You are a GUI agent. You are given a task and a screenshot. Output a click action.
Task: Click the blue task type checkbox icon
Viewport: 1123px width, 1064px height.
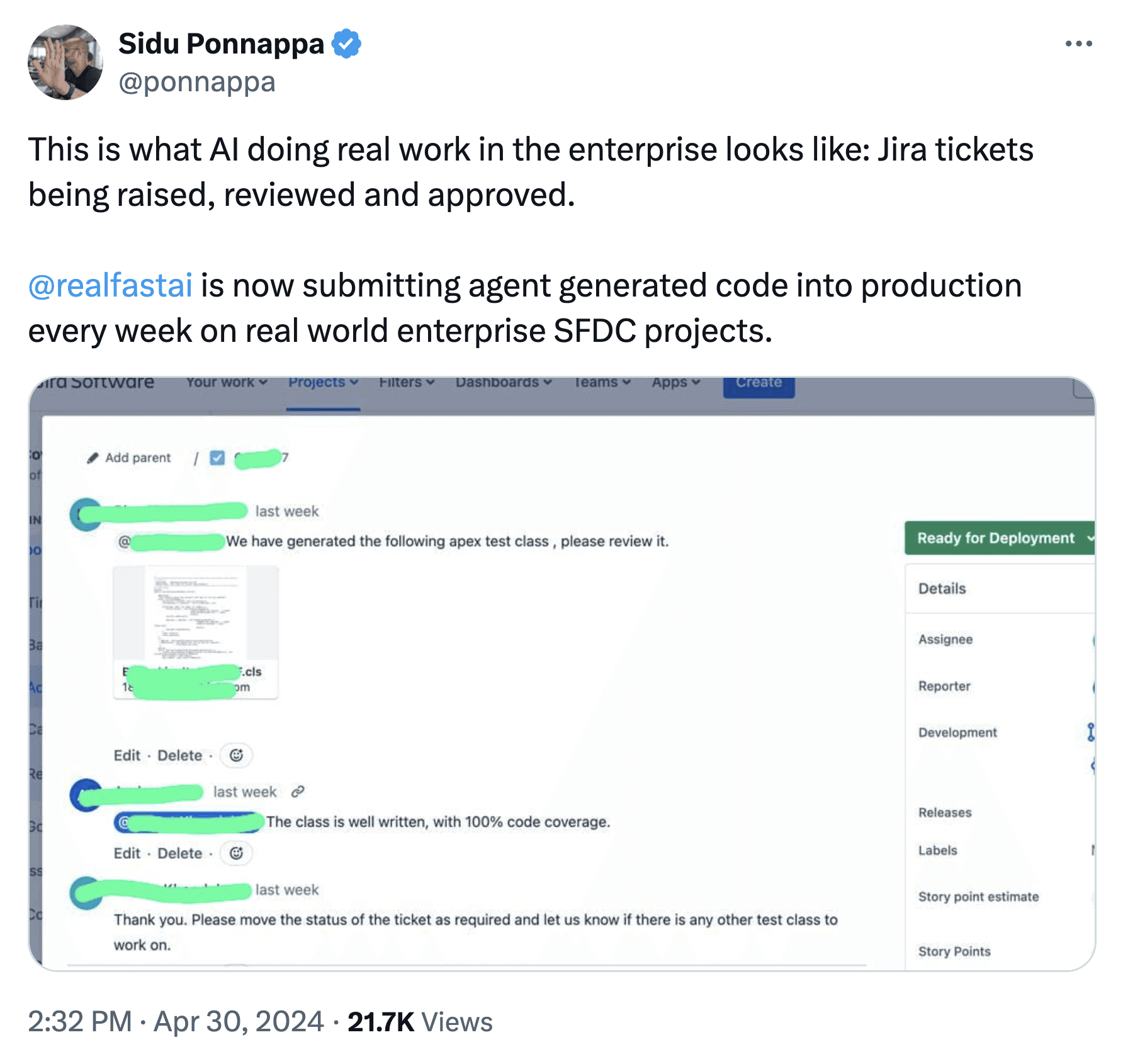click(x=217, y=458)
